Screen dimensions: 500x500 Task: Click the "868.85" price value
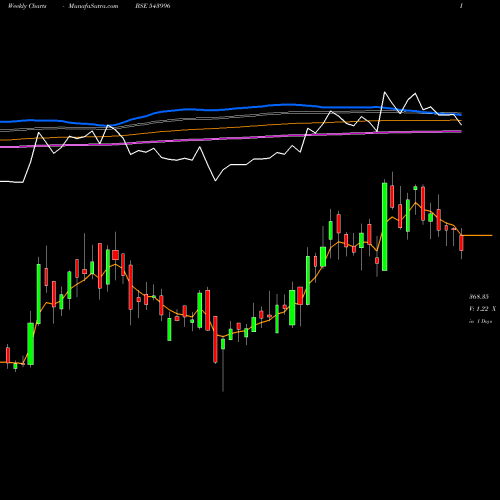click(x=479, y=296)
